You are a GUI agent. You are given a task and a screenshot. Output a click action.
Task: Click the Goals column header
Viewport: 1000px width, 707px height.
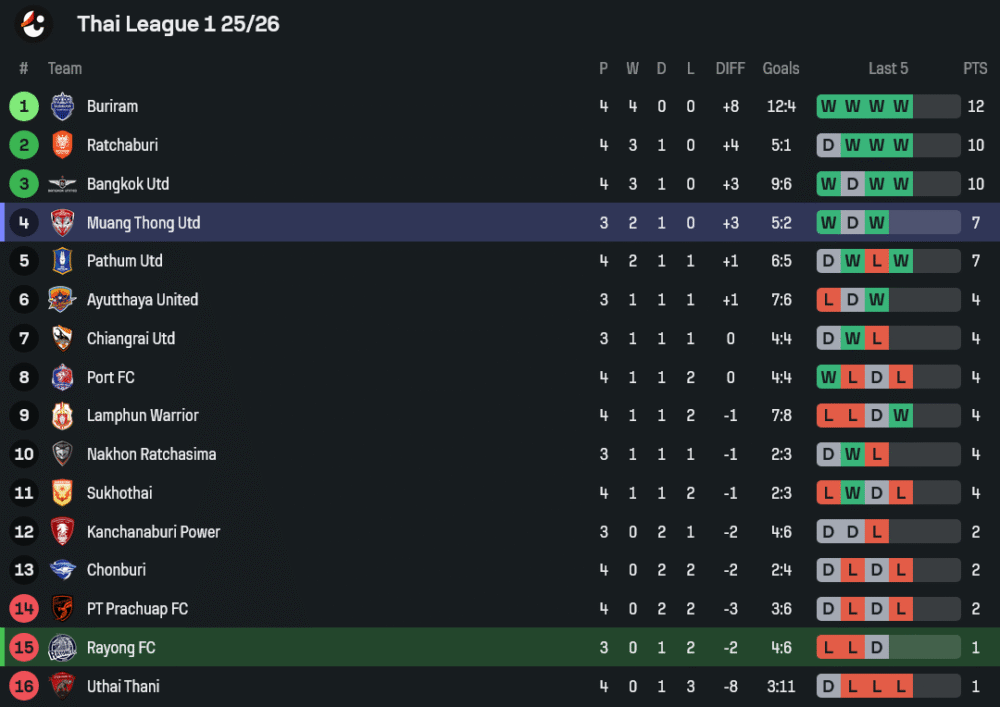(x=781, y=68)
